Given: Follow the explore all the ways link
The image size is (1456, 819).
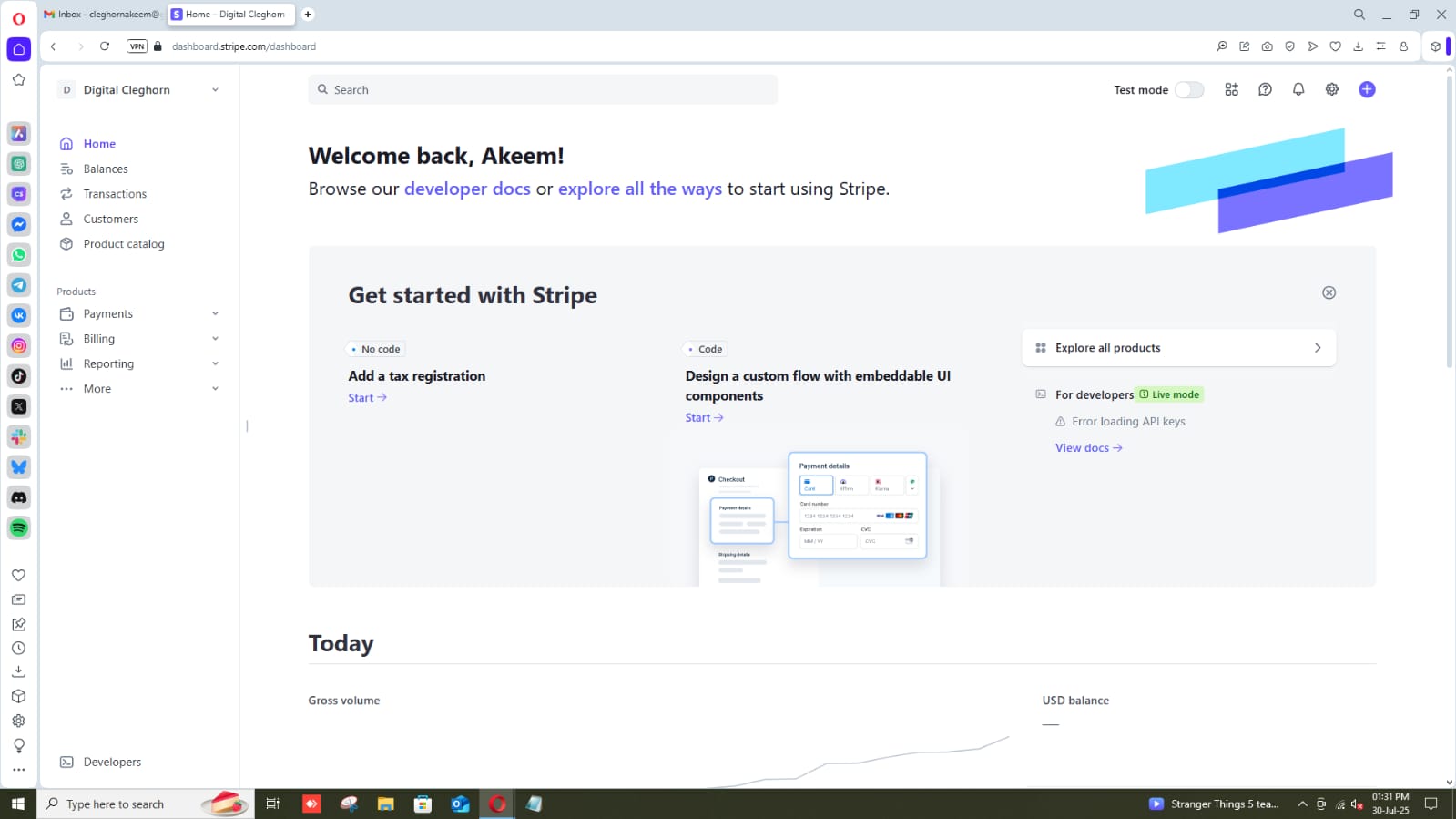Looking at the screenshot, I should coord(640,189).
